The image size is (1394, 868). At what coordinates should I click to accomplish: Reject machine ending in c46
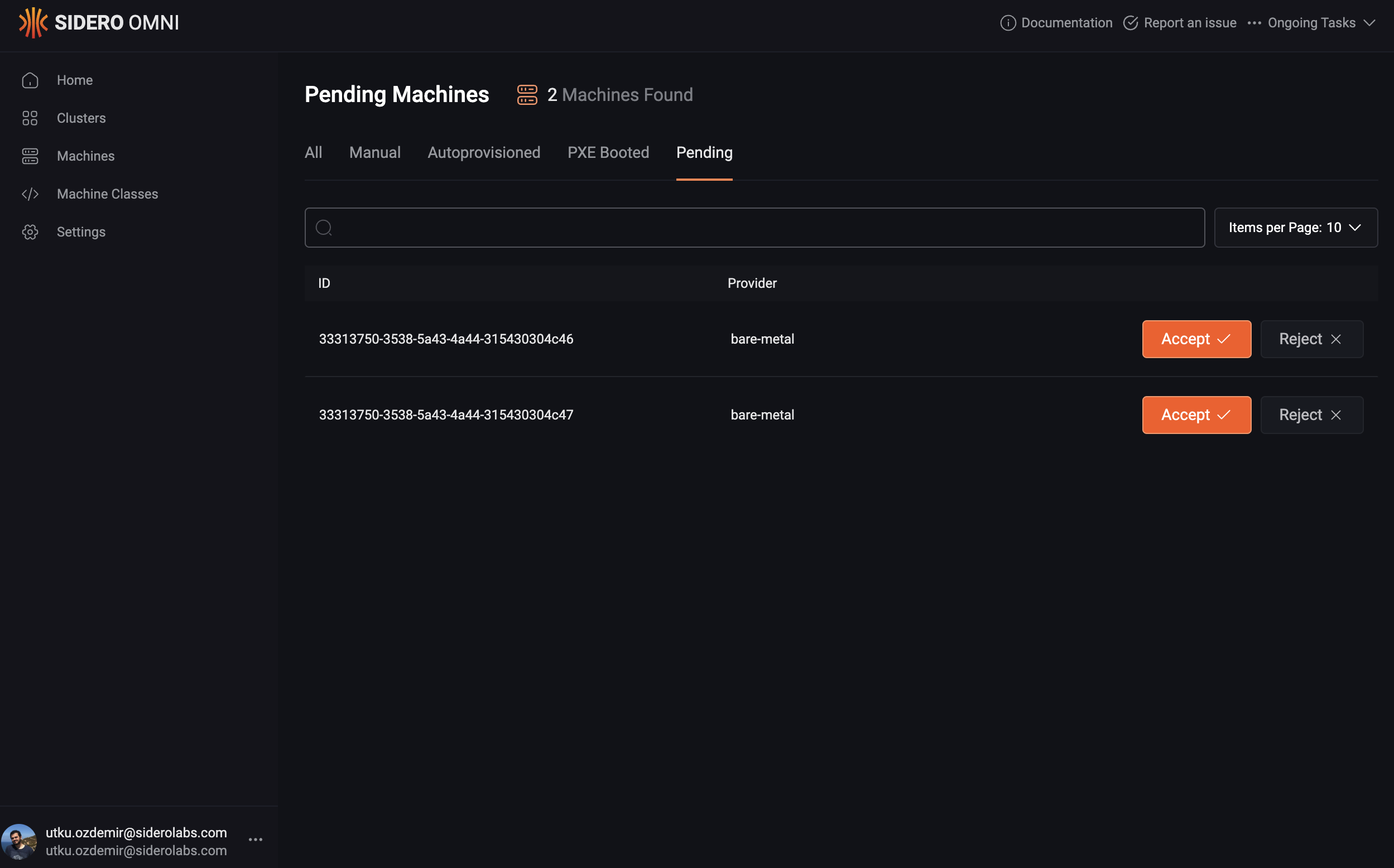[x=1311, y=339]
